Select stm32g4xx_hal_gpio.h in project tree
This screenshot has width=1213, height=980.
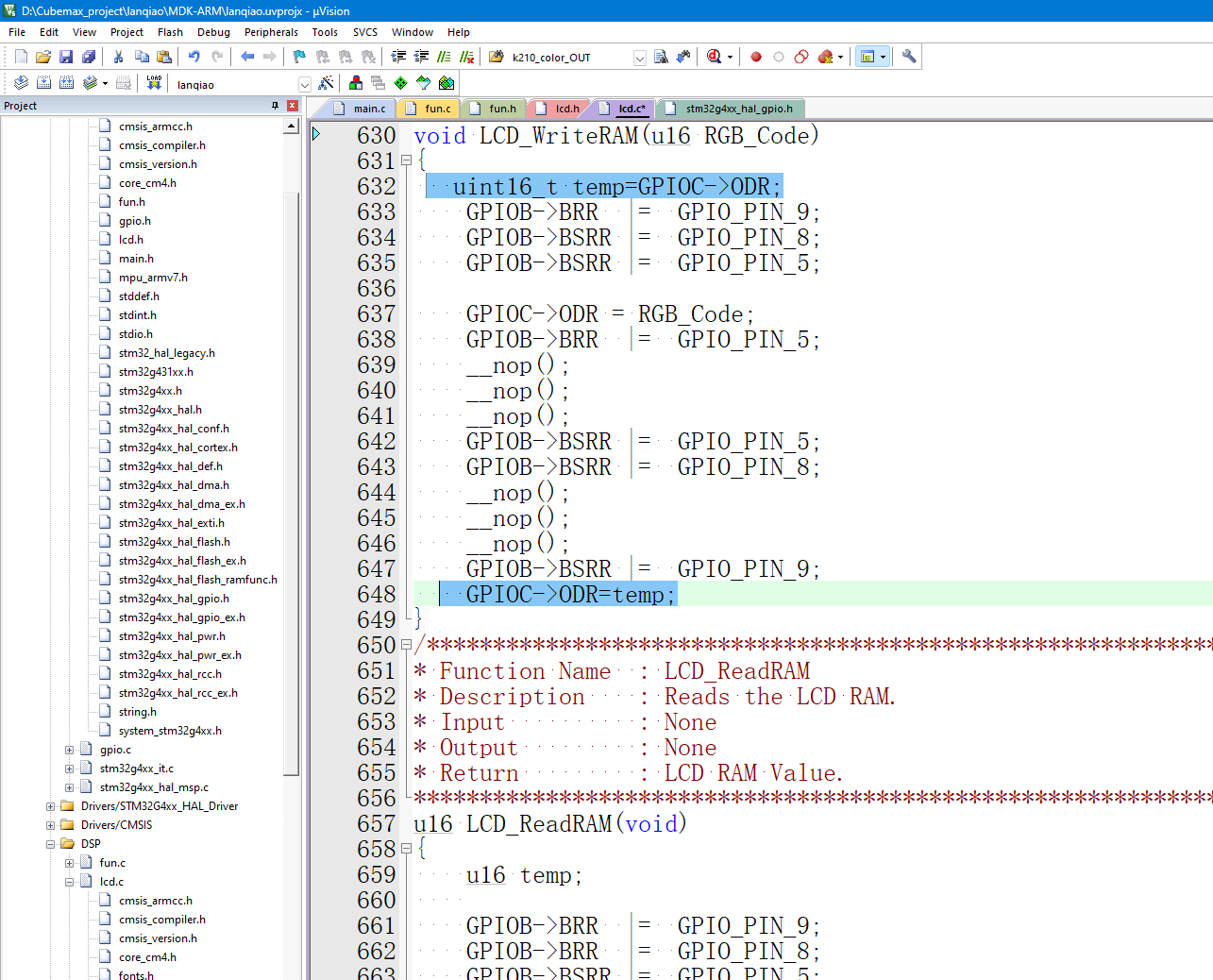(x=174, y=599)
